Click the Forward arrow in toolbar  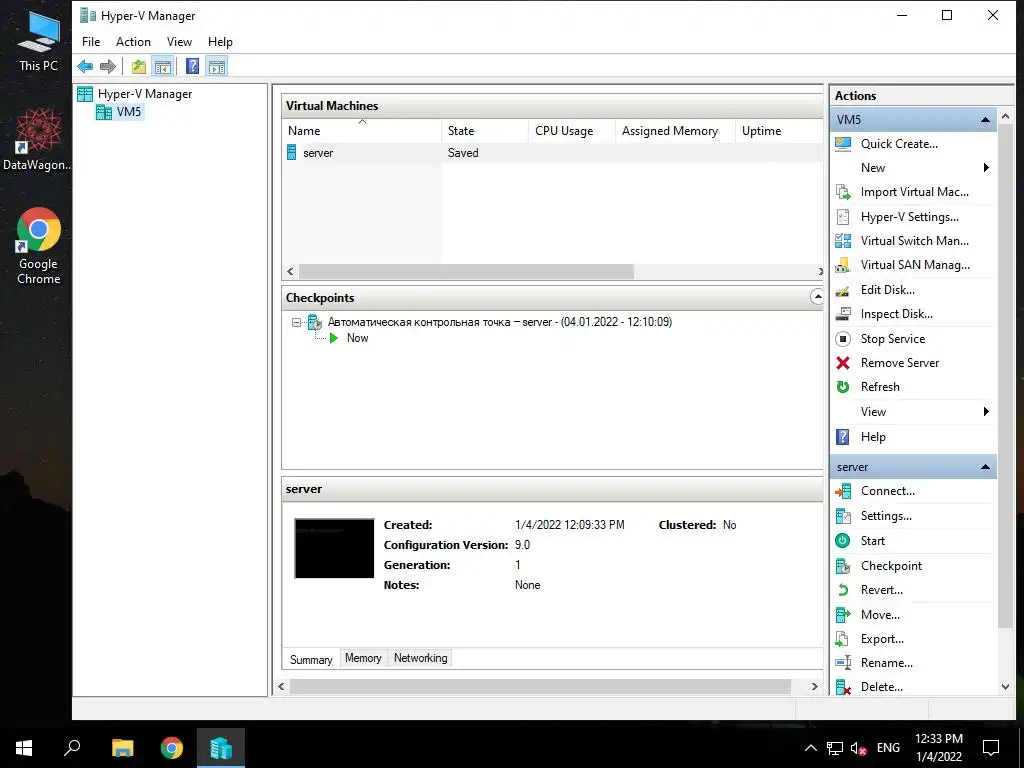108,67
